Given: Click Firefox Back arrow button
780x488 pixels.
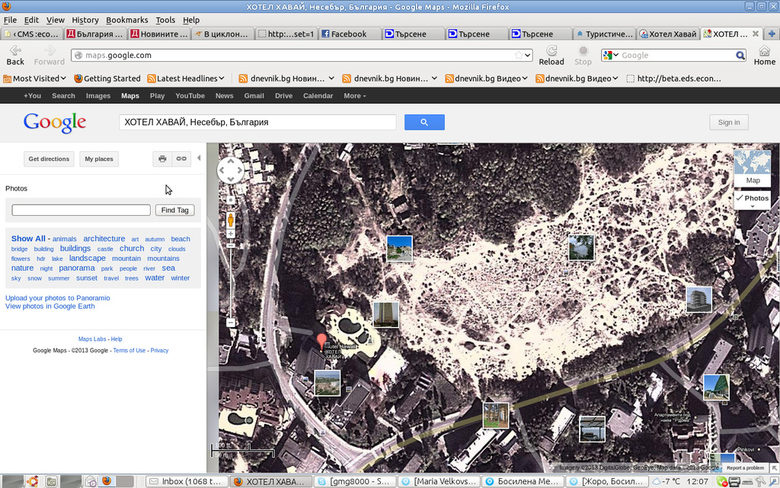Looking at the screenshot, I should pos(15,55).
